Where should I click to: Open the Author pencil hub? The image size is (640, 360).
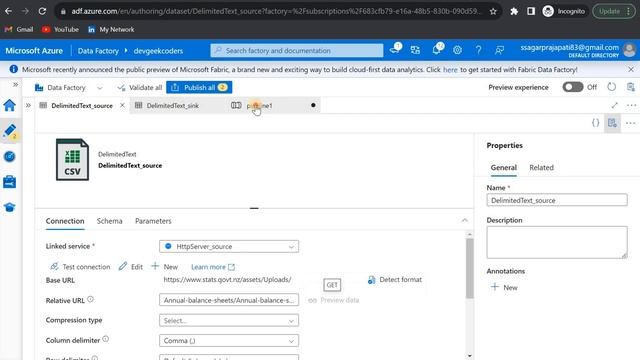tap(9, 131)
